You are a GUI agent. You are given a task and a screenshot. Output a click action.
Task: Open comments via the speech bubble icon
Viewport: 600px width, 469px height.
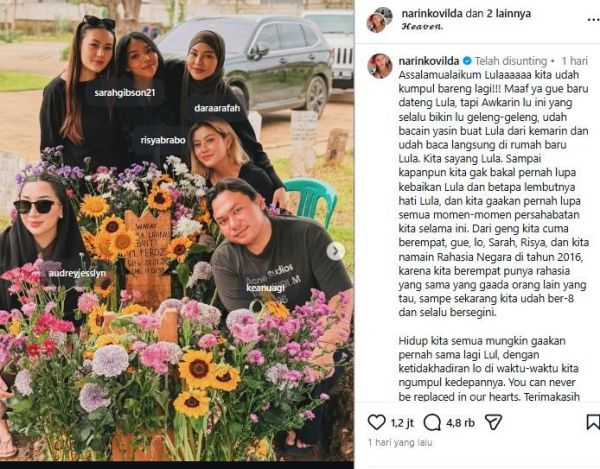coord(432,423)
